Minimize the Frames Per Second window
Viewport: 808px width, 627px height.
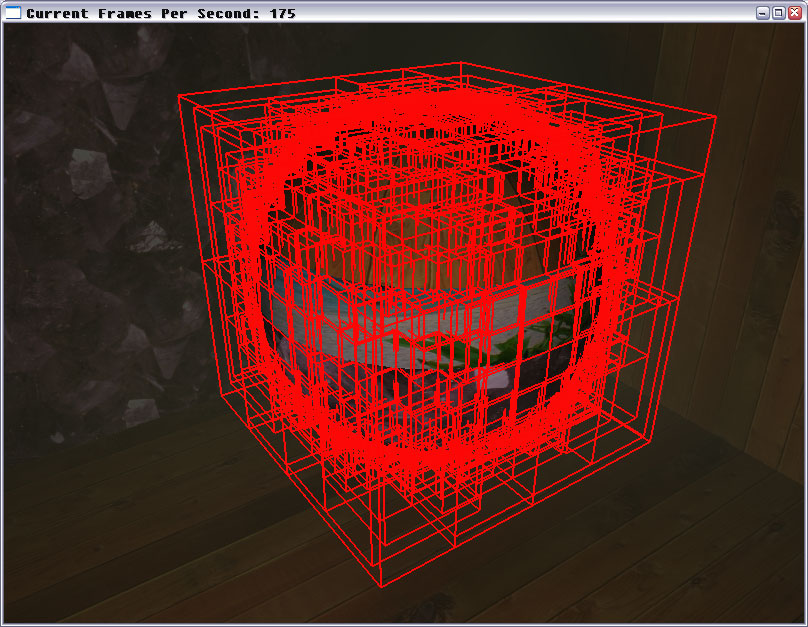pyautogui.click(x=763, y=13)
